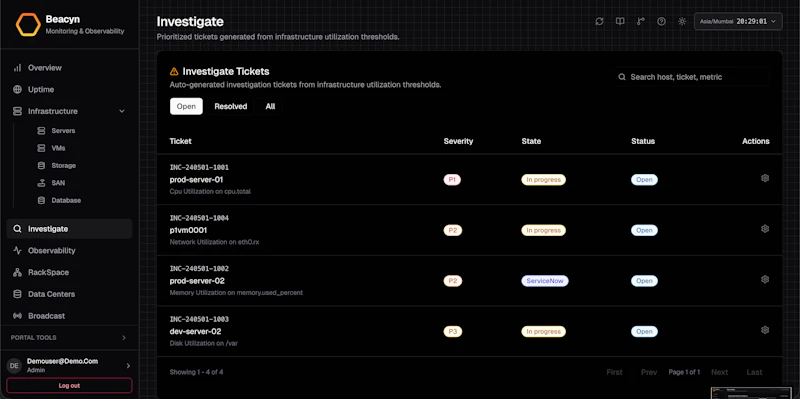The width and height of the screenshot is (800, 399).
Task: Click the search host, ticket, metric field
Action: coord(691,77)
